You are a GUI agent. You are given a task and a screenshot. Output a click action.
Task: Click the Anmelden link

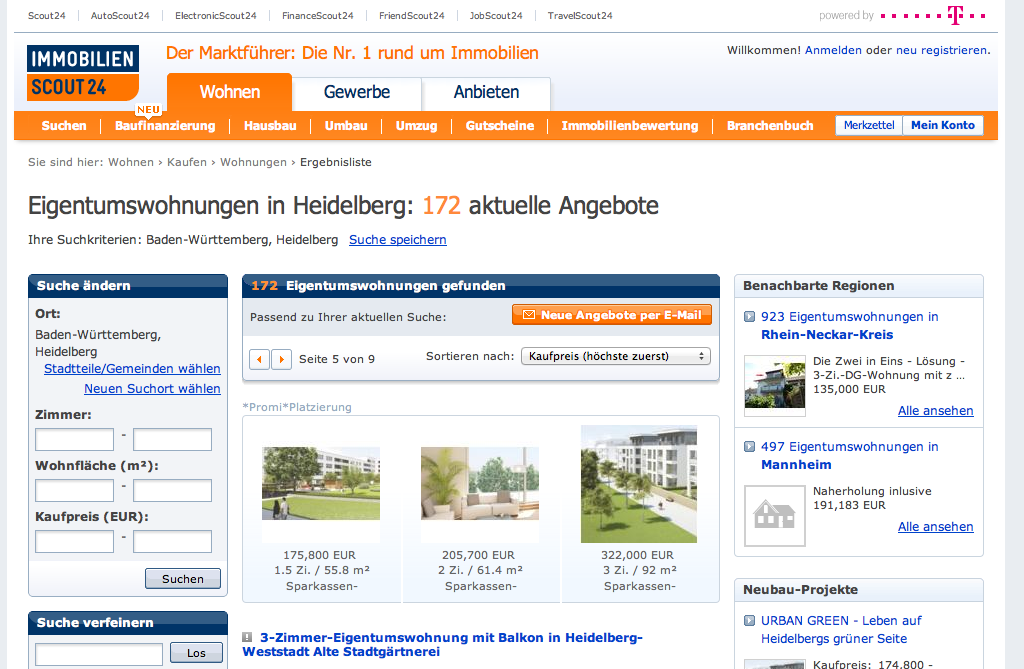pos(833,50)
